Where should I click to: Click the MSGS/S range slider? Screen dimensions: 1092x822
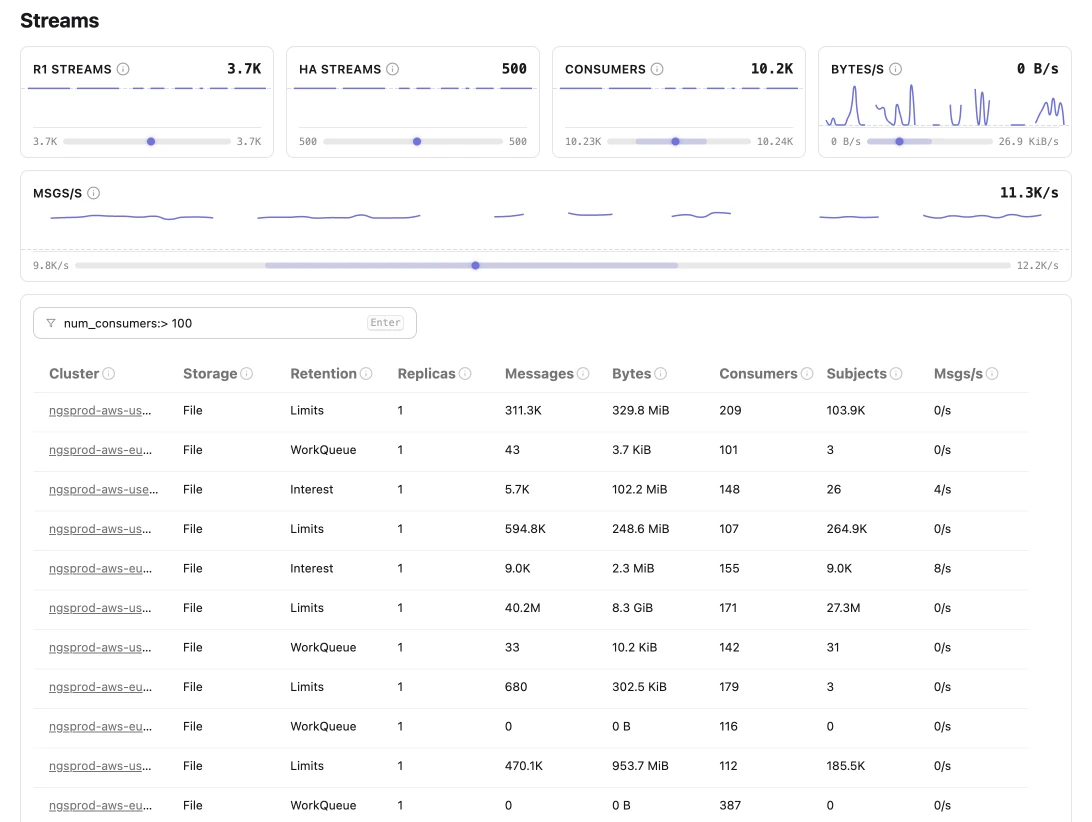pos(476,265)
